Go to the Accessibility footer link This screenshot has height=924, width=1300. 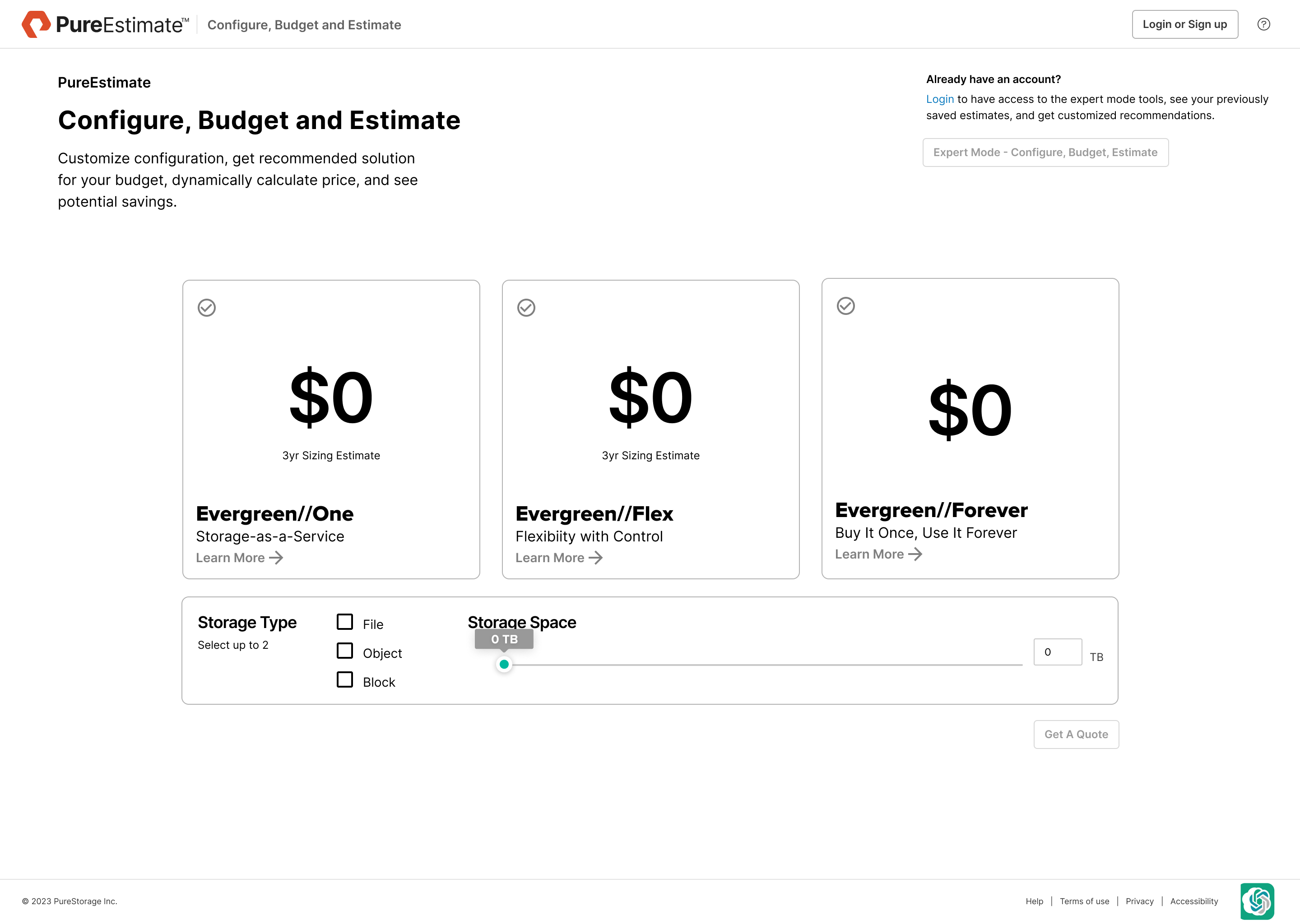pos(1193,901)
